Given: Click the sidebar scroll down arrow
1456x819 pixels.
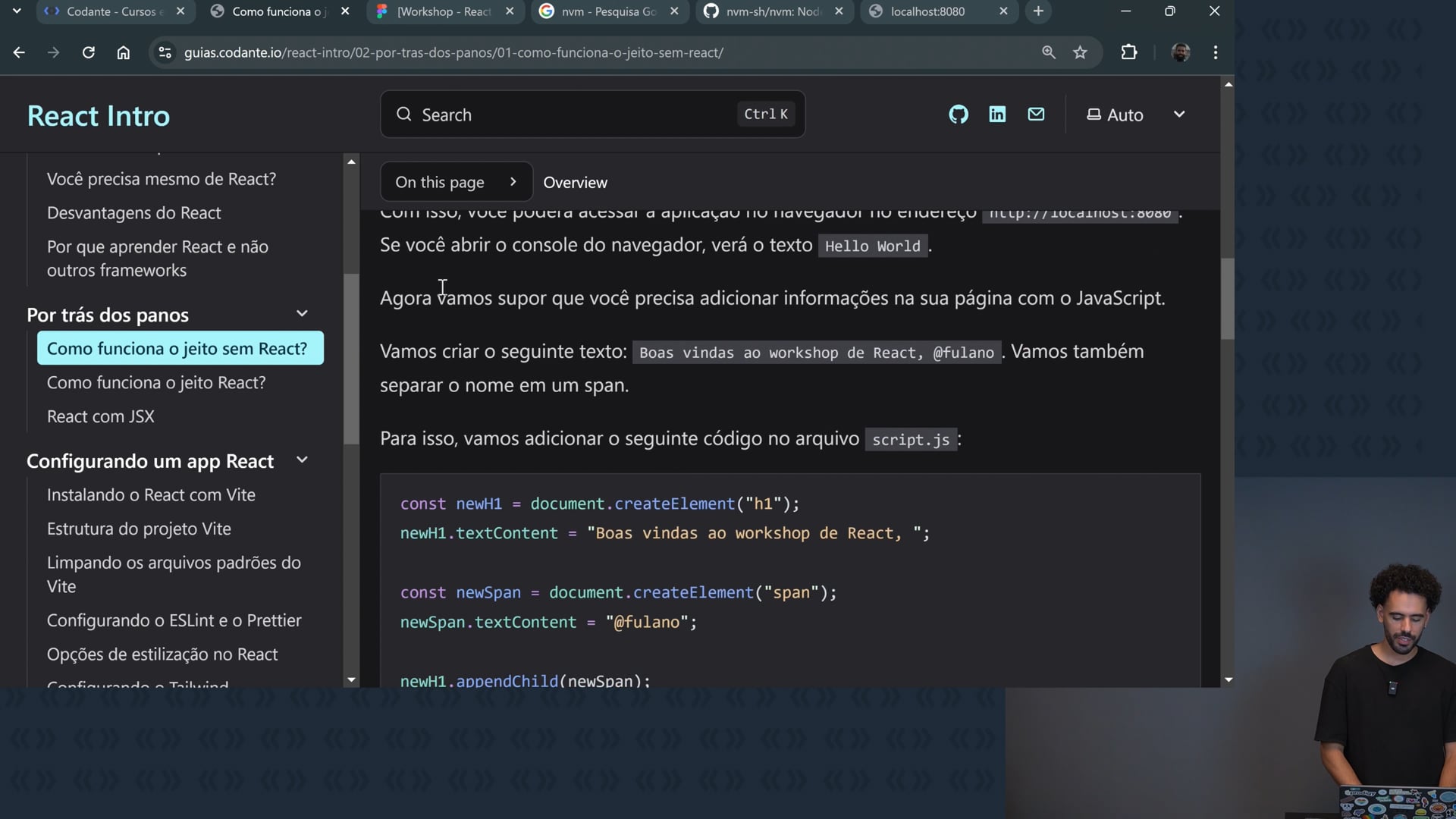Looking at the screenshot, I should (x=351, y=680).
